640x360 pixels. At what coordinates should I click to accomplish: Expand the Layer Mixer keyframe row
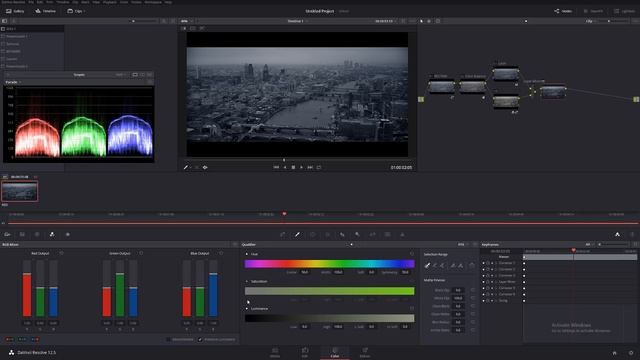[x=496, y=282]
